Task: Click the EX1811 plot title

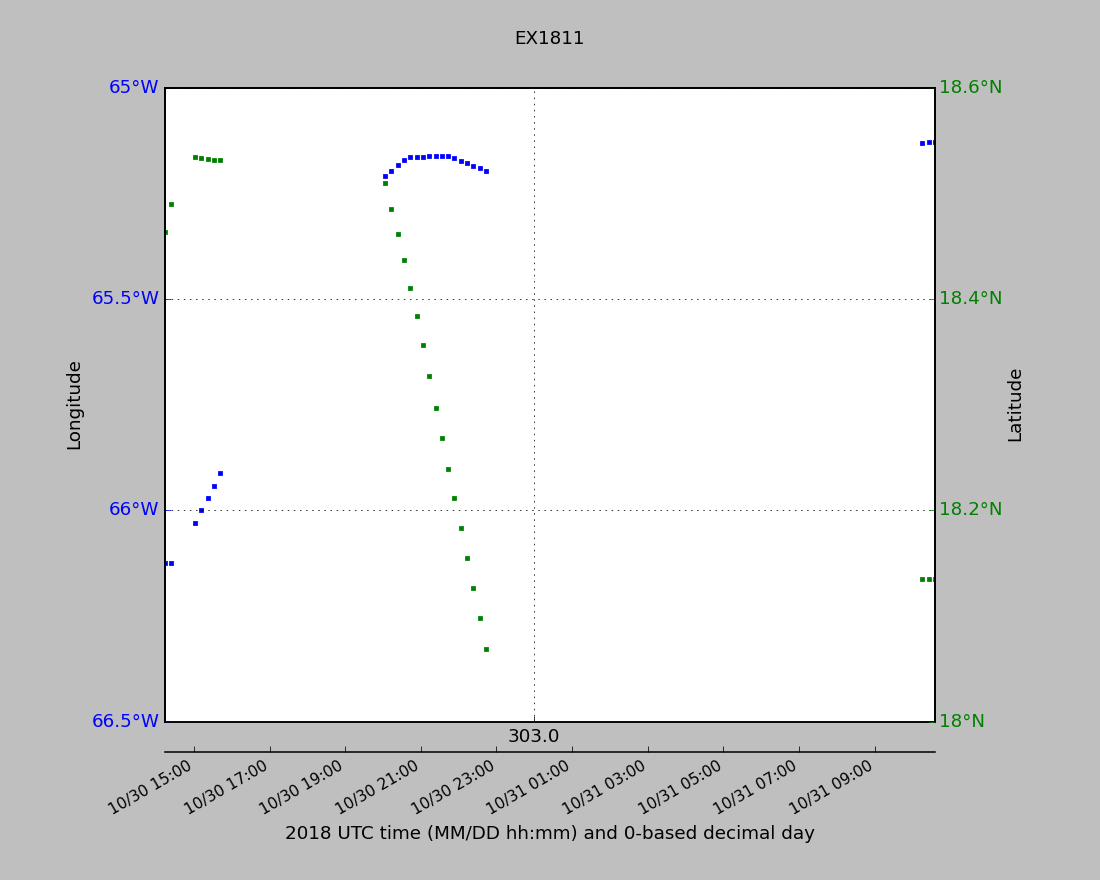Action: coord(549,38)
